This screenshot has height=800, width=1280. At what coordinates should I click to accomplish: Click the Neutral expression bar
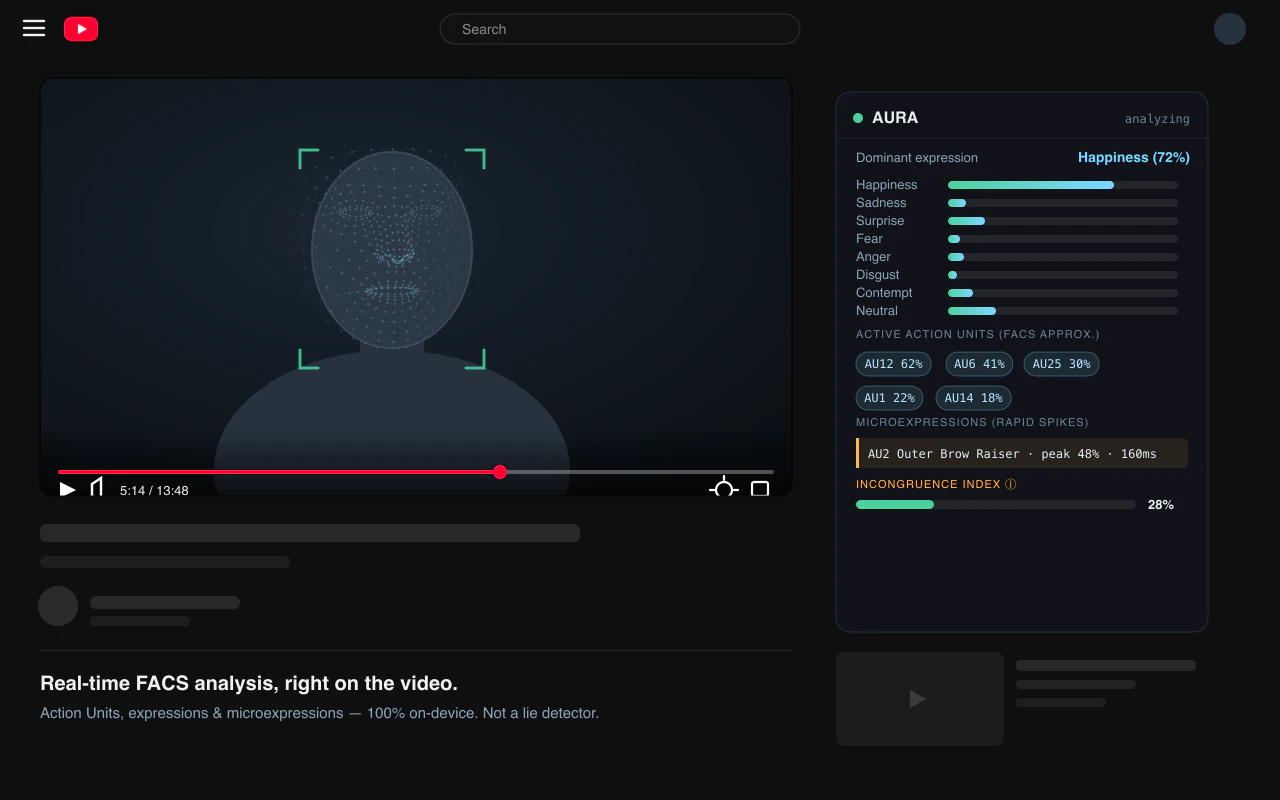point(1063,311)
